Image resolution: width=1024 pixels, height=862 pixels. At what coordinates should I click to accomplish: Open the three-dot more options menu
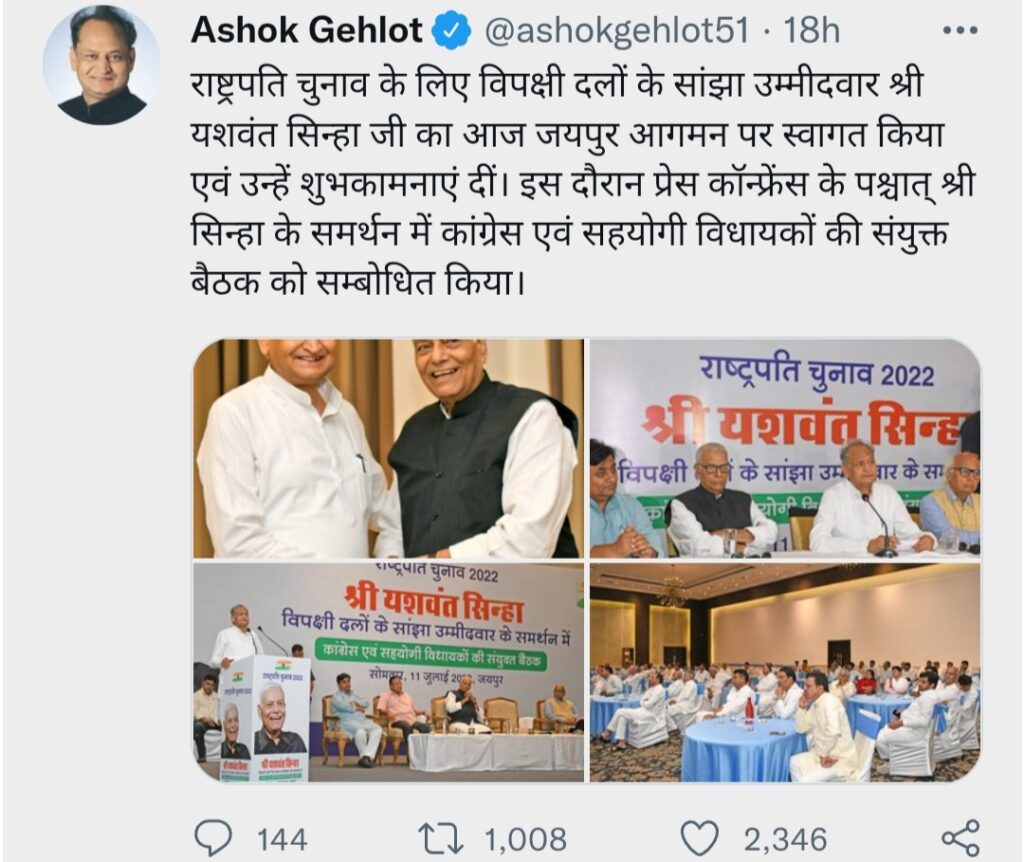coord(960,30)
